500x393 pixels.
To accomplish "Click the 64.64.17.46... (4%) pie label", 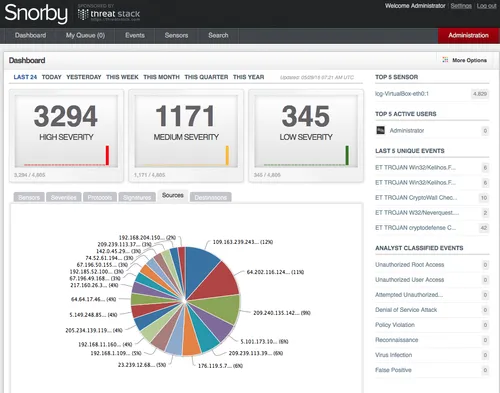I will point(94,299).
